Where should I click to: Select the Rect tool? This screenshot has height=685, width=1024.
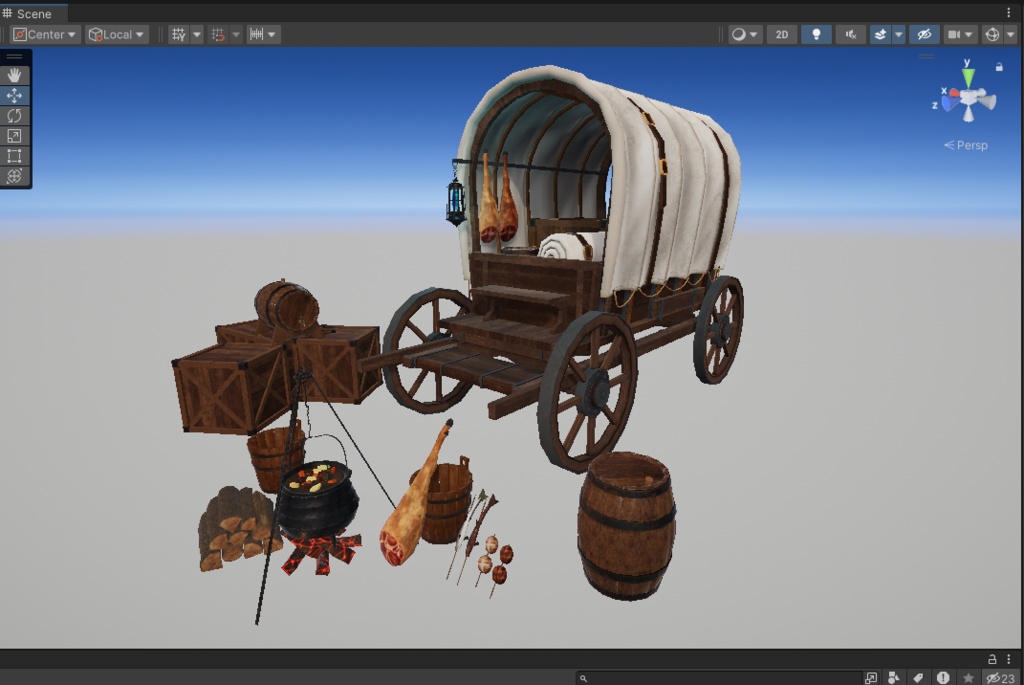14,156
